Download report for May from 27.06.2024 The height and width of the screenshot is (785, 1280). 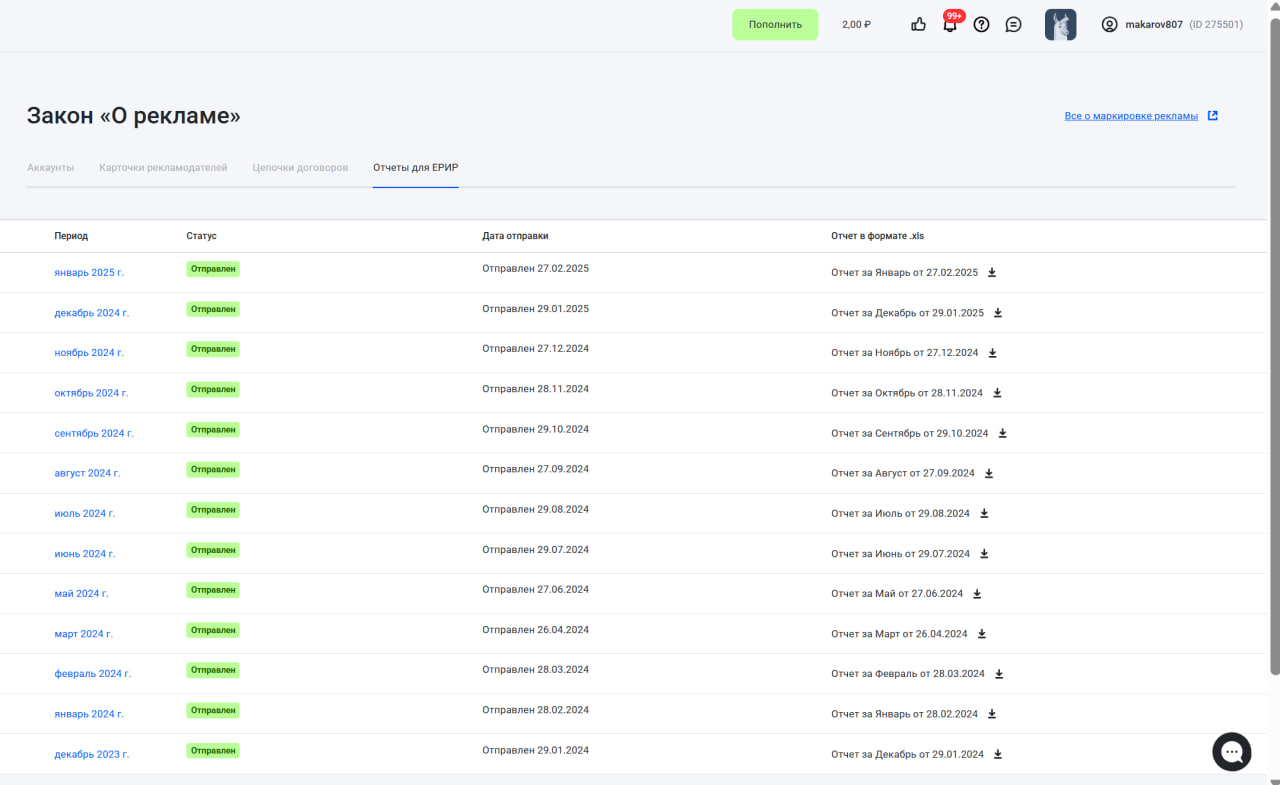click(977, 594)
